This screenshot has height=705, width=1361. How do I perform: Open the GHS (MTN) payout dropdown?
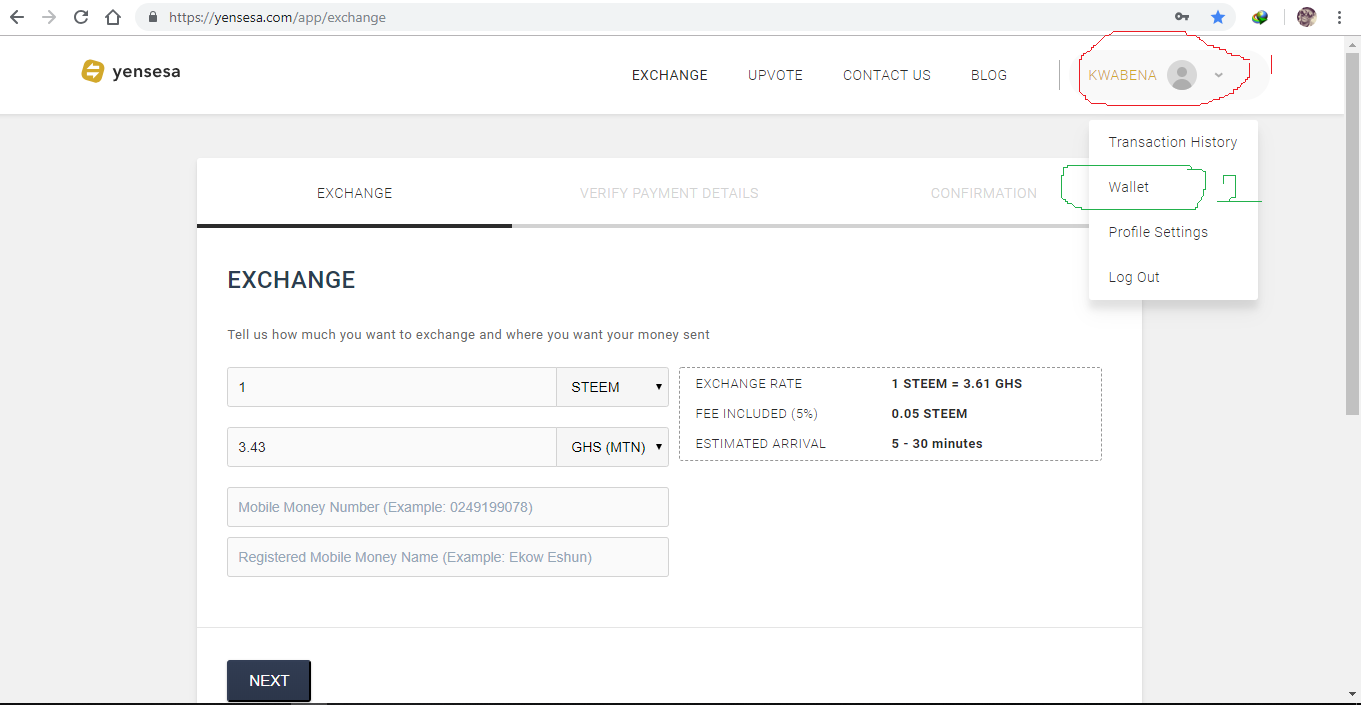[x=613, y=447]
